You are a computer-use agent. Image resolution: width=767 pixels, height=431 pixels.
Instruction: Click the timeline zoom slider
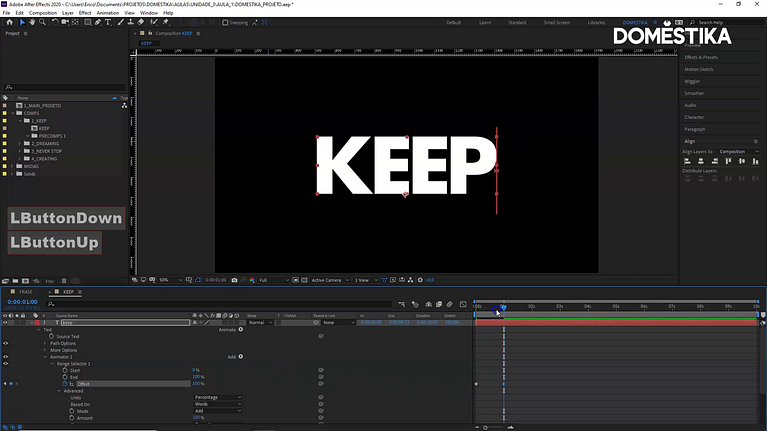(486, 428)
